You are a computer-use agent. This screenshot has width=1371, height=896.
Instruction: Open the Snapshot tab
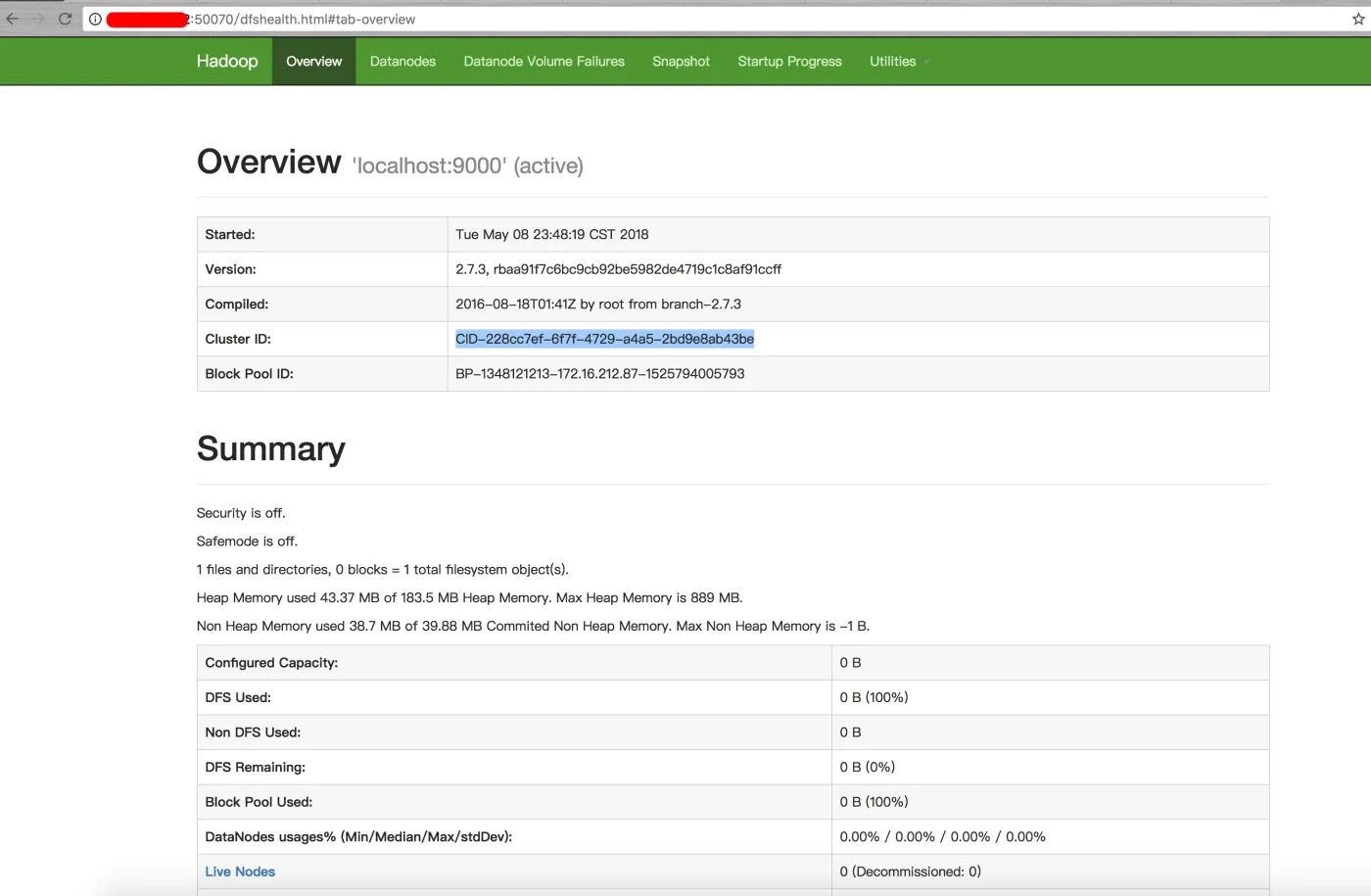point(681,61)
